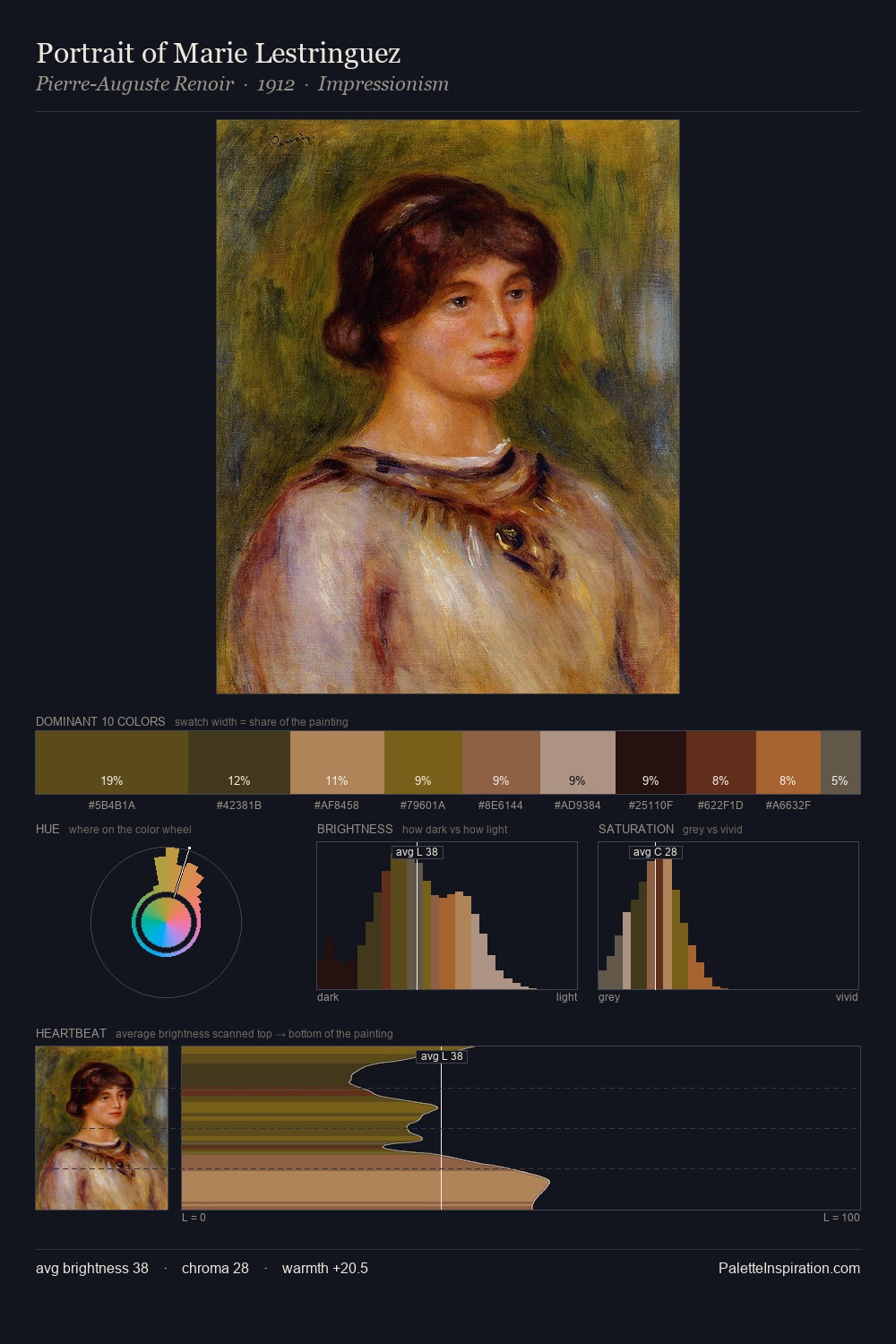Click the footer avg brightness 38 stat
896x1344 pixels.
point(92,1268)
